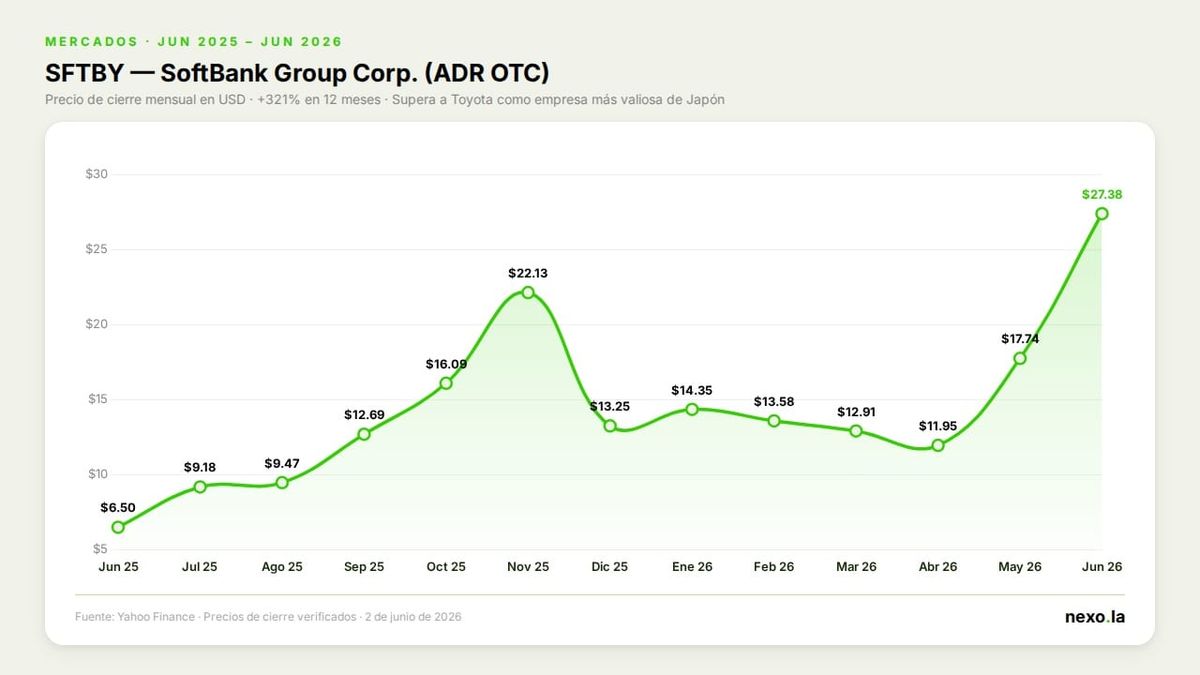Click the May 26 data point marker
Viewport: 1200px width, 675px height.
[1020, 358]
